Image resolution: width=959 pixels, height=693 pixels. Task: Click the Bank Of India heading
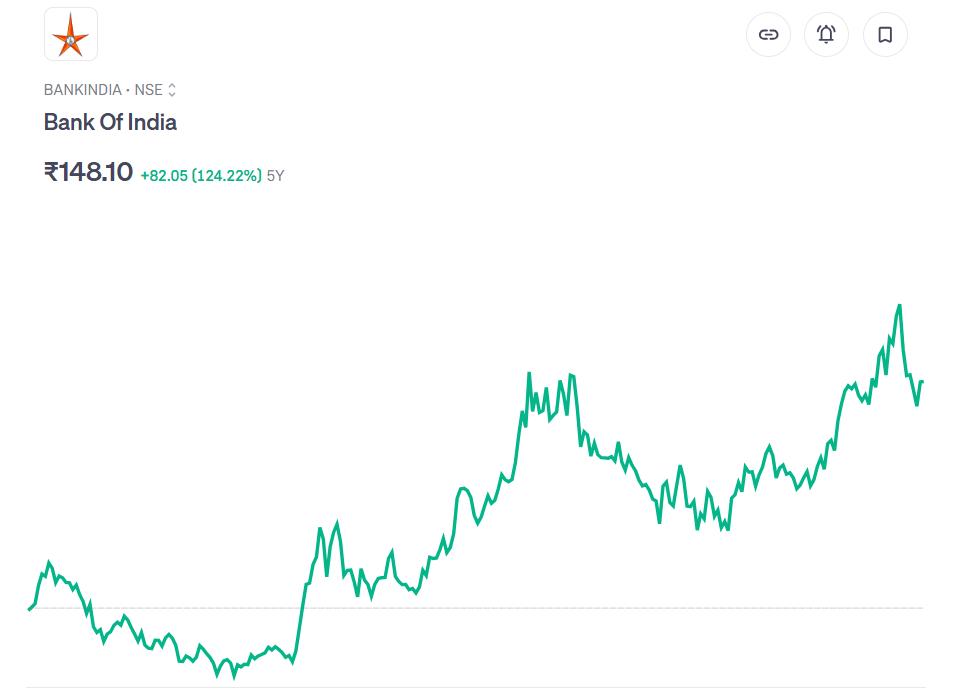point(110,122)
